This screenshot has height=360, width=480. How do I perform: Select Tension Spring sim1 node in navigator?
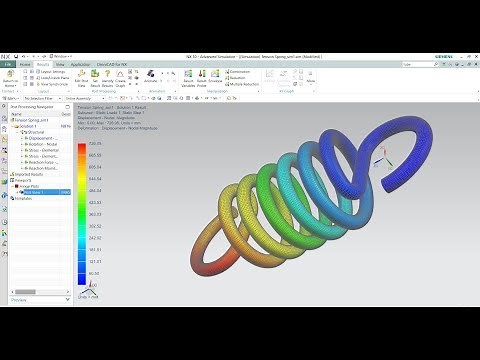point(31,120)
